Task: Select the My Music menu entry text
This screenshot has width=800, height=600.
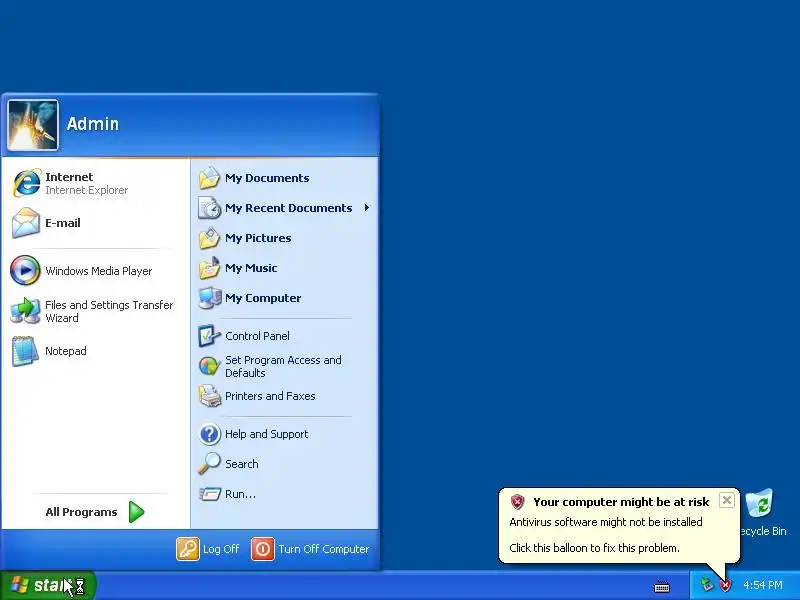Action: coord(251,268)
